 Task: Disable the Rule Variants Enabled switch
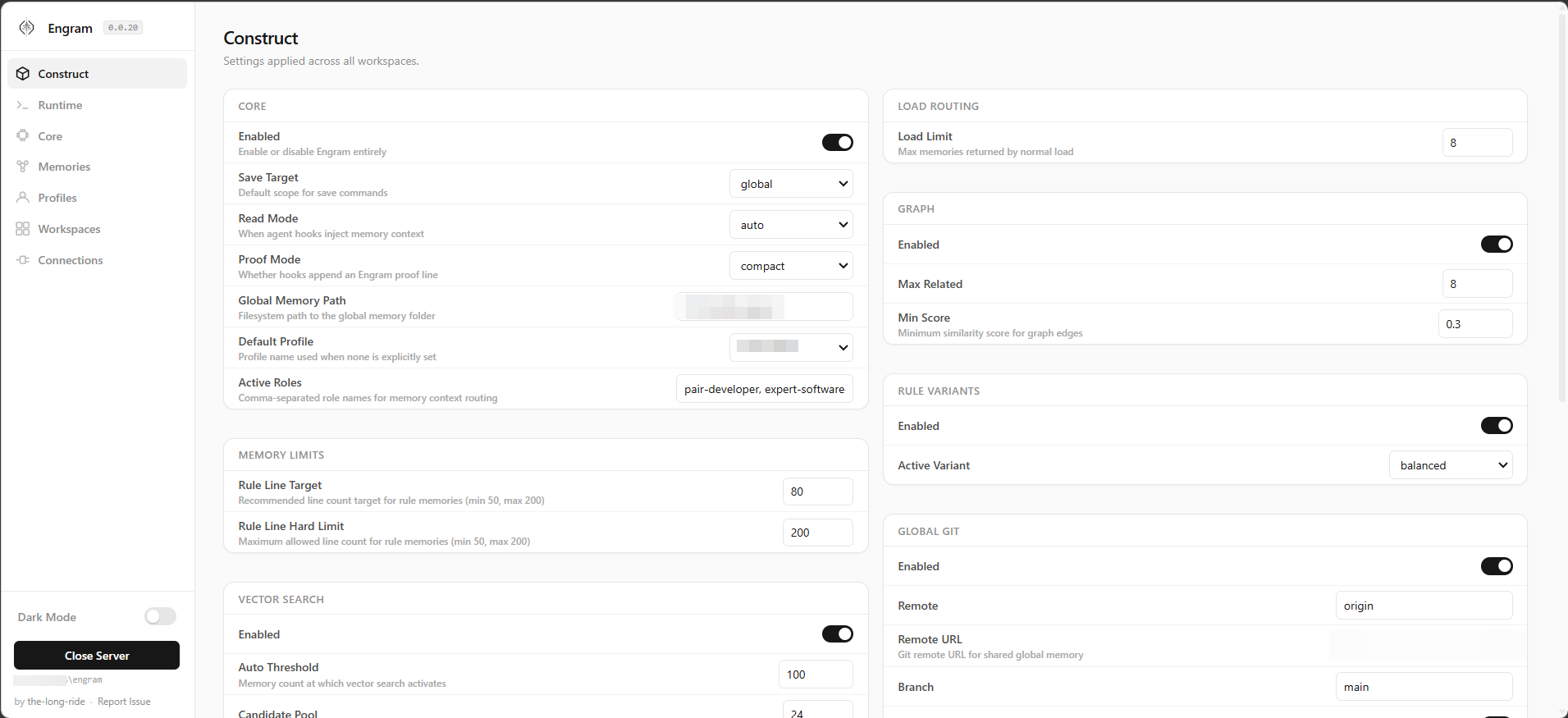[x=1497, y=426]
